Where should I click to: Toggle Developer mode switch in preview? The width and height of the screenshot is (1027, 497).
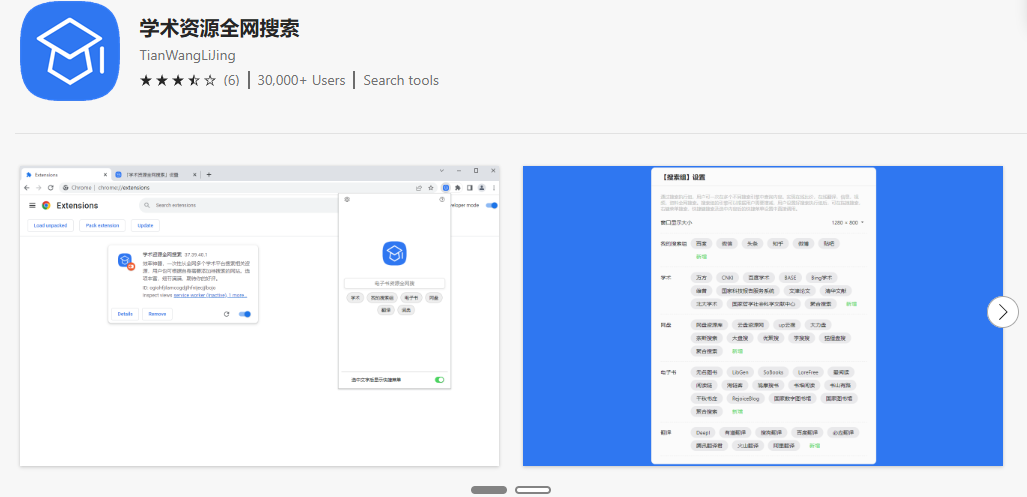point(493,205)
